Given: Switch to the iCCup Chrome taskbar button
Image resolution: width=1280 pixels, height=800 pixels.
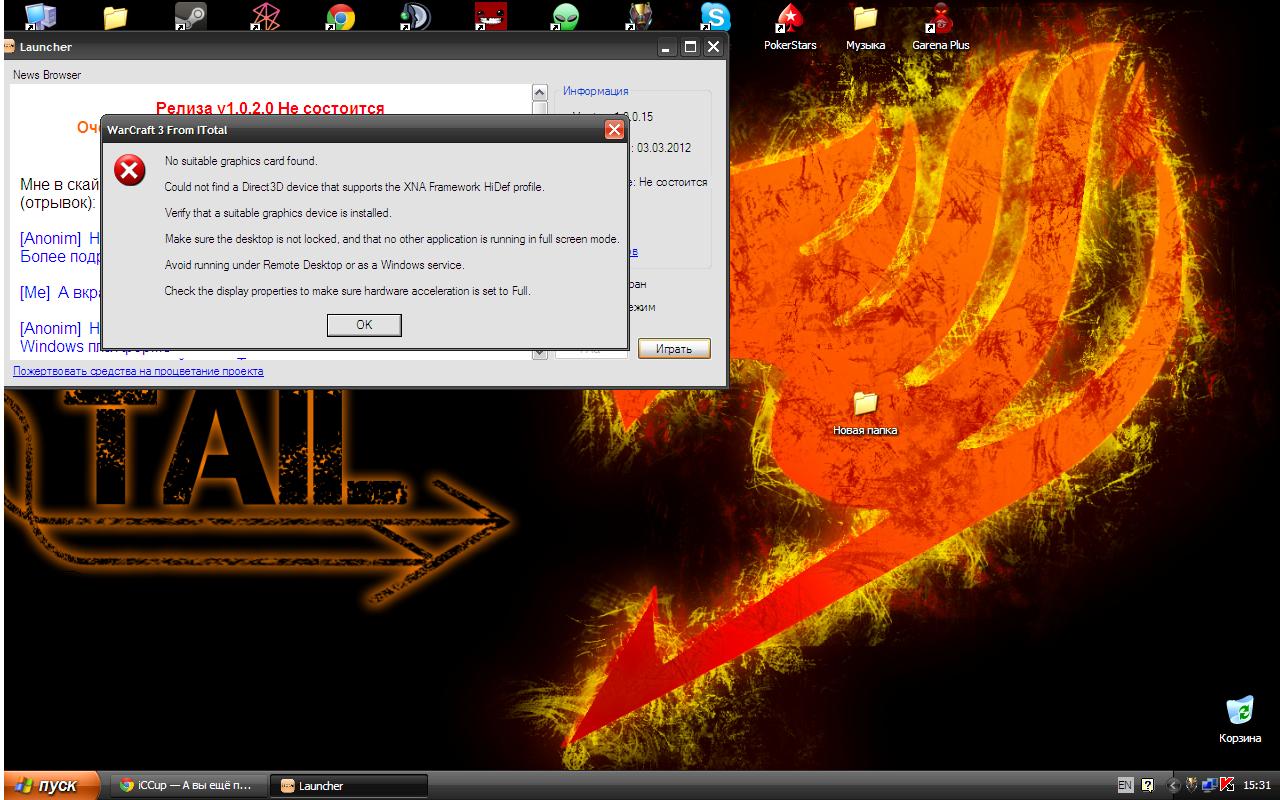Looking at the screenshot, I should 187,786.
